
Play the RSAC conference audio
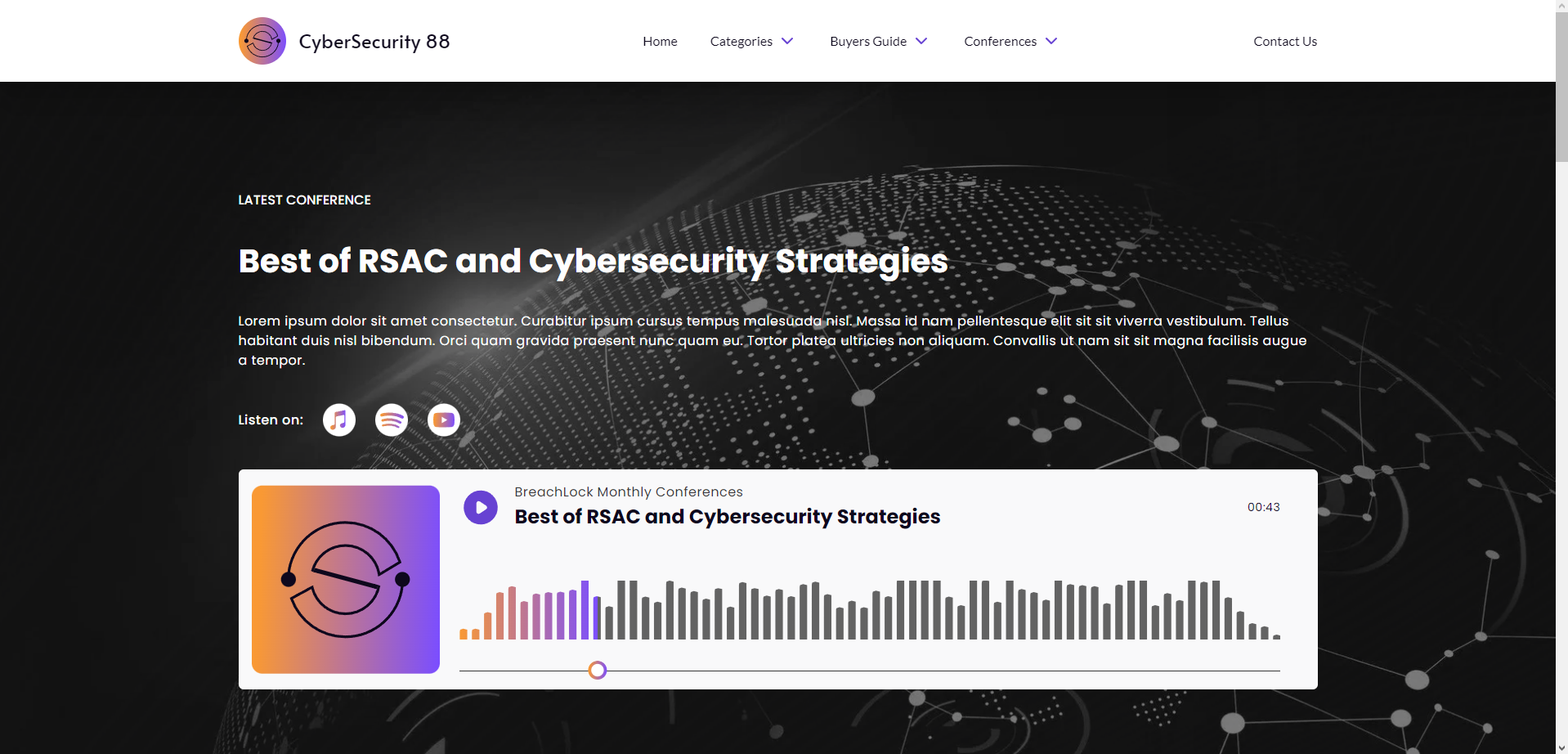point(481,508)
